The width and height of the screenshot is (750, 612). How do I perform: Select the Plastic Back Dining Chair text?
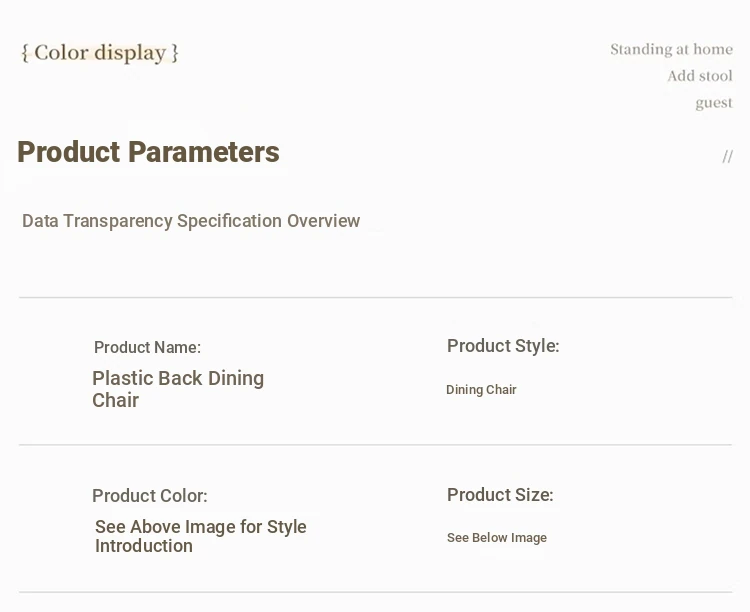coord(177,389)
